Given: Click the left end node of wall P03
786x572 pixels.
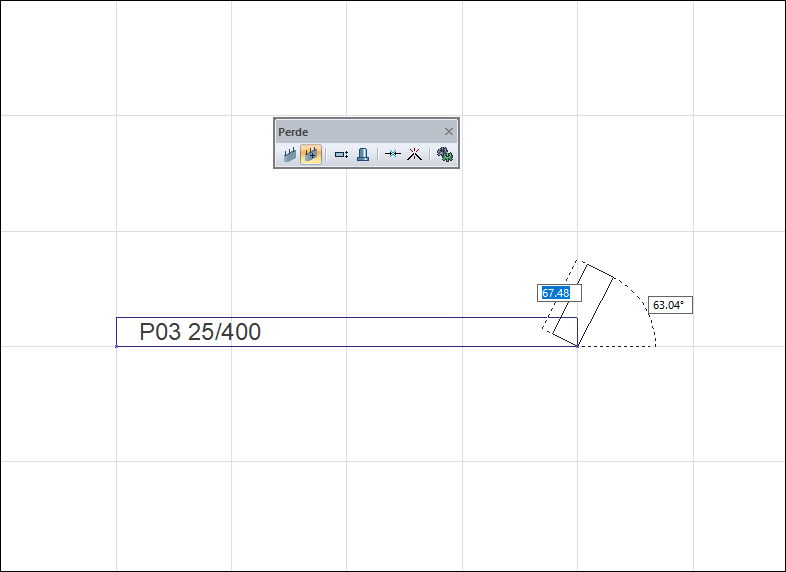Looking at the screenshot, I should pos(116,346).
